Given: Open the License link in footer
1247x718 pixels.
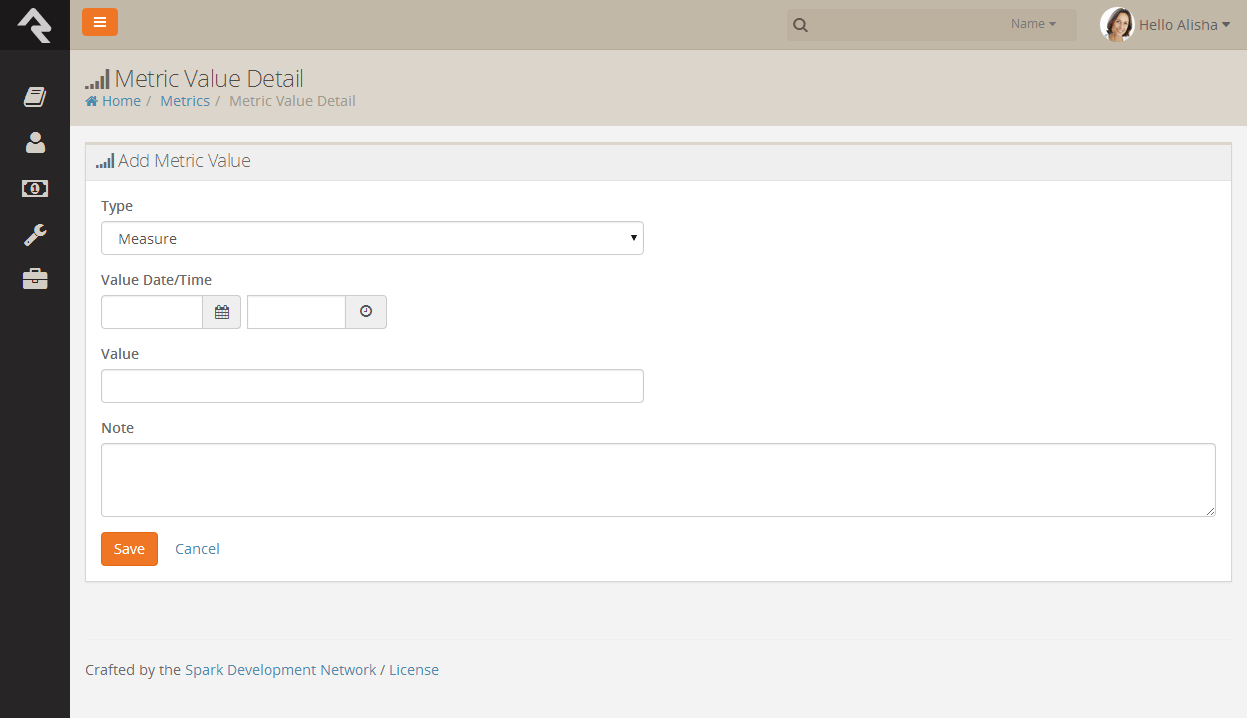Looking at the screenshot, I should click(414, 670).
